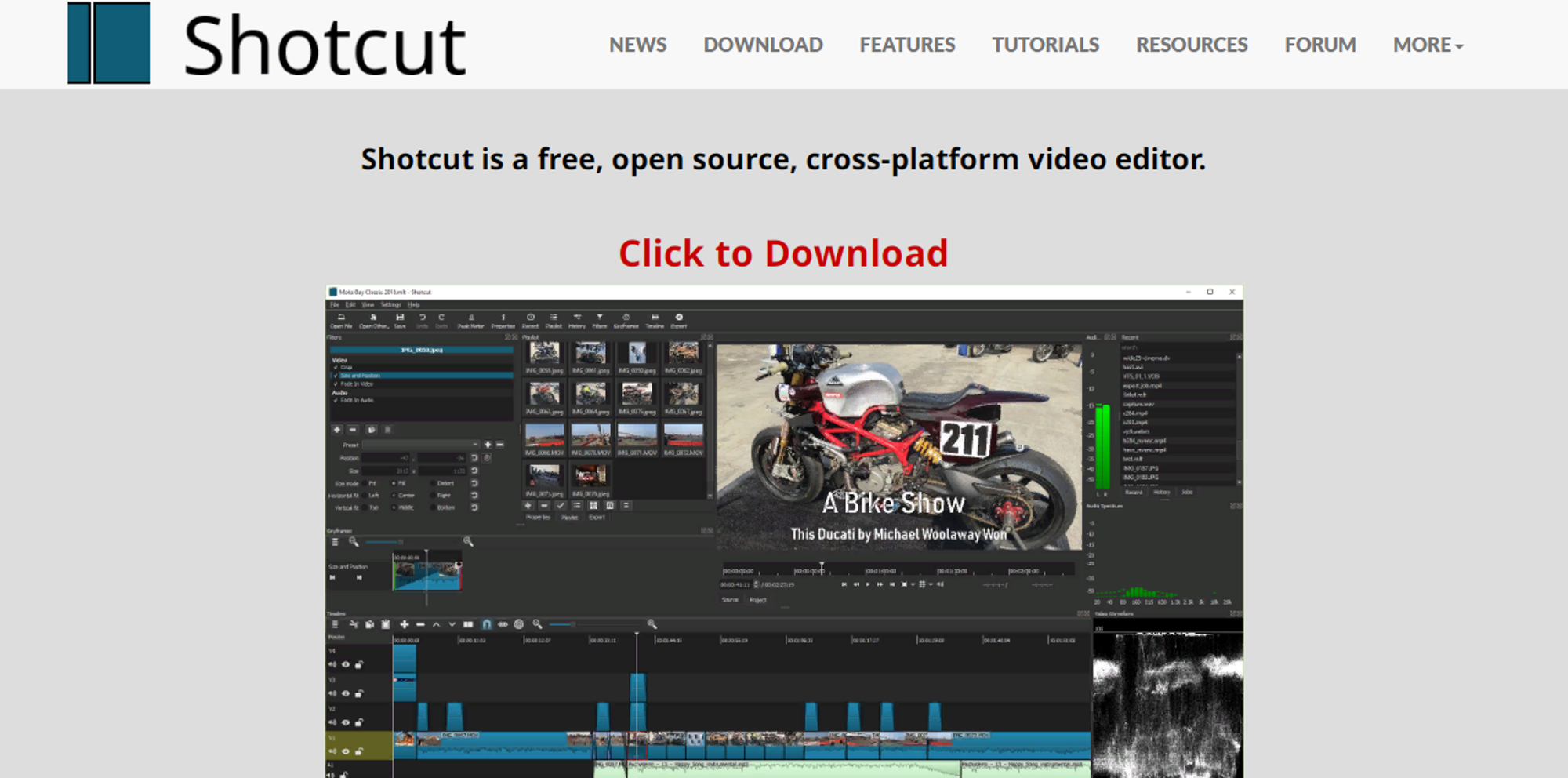1568x778 pixels.
Task: Adjust the timeline zoom slider
Action: click(x=594, y=624)
